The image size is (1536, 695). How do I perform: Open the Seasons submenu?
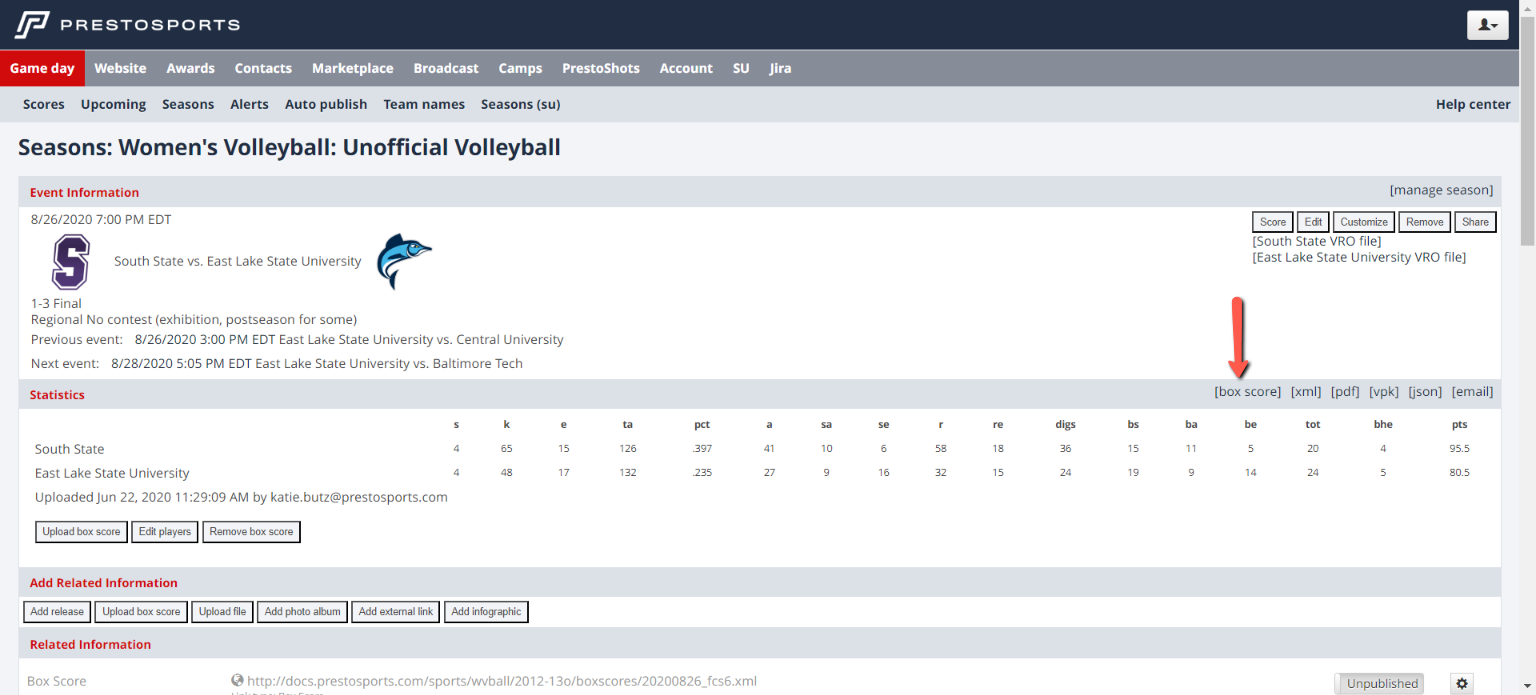(x=188, y=104)
